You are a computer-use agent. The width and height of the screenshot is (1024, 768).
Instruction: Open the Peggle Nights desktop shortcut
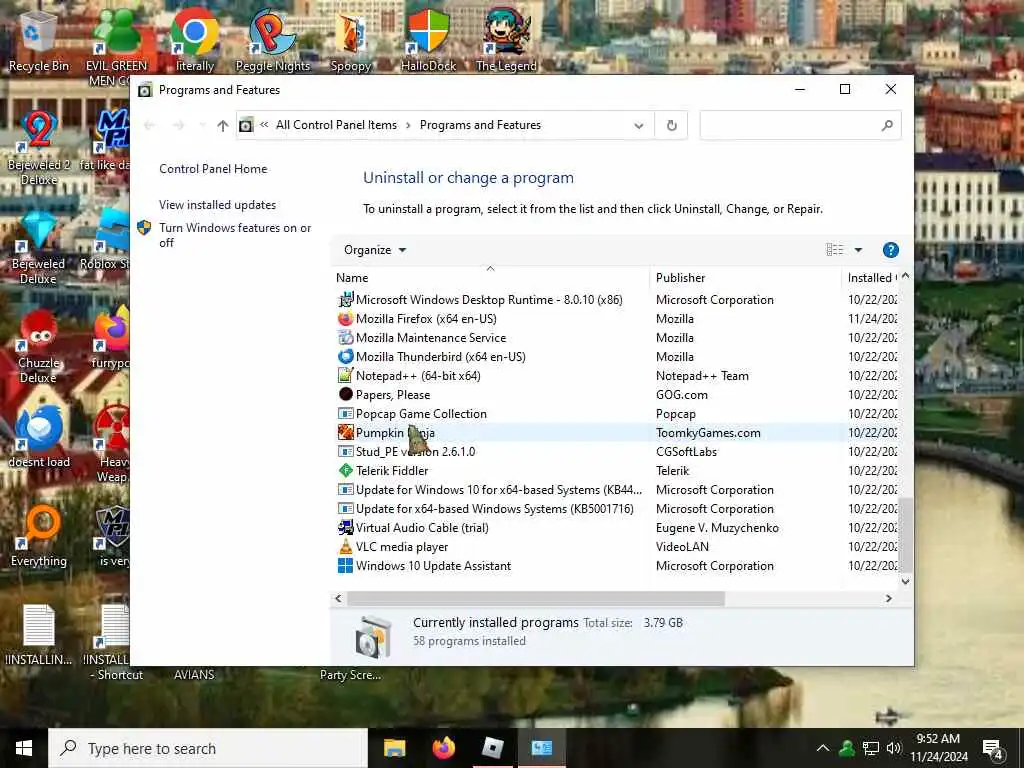point(272,40)
